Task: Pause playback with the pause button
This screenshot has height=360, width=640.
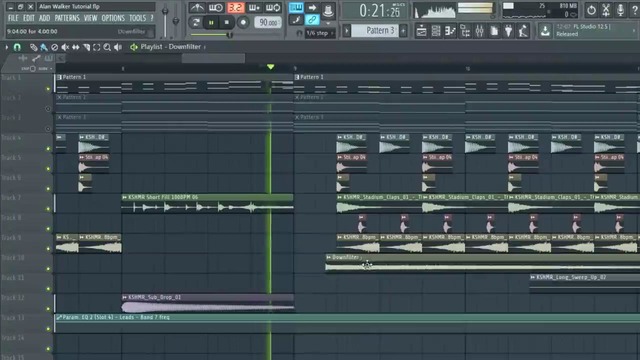Action: [x=211, y=22]
